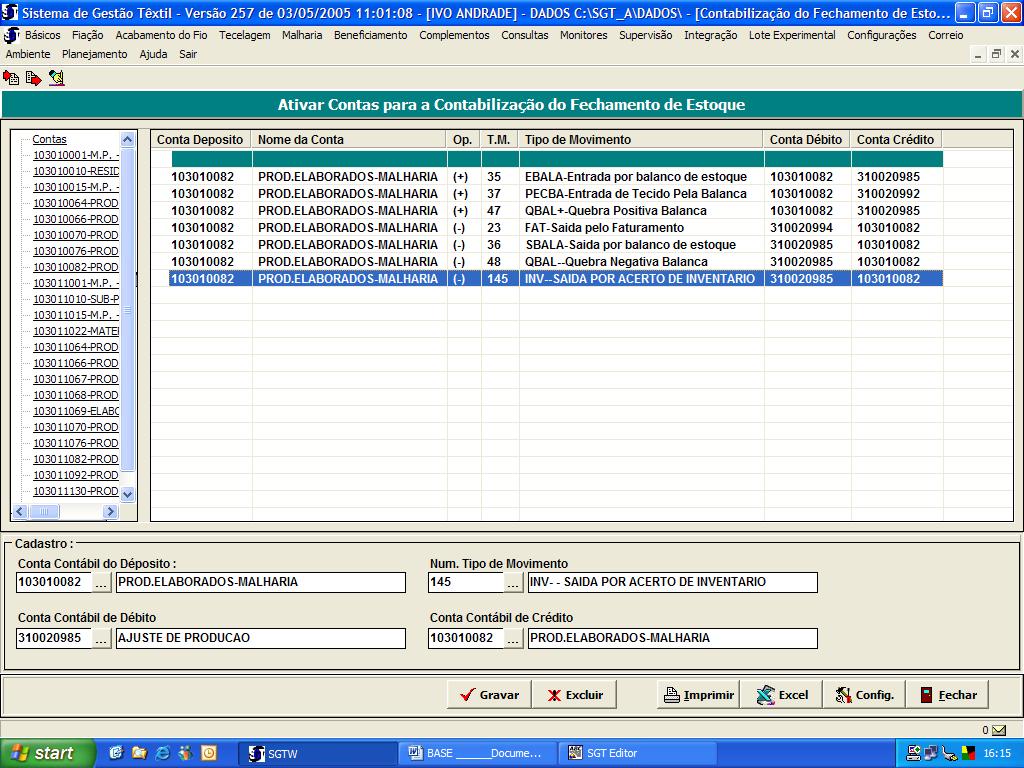Click the Fechar close form button
This screenshot has height=768, width=1024.
point(948,695)
